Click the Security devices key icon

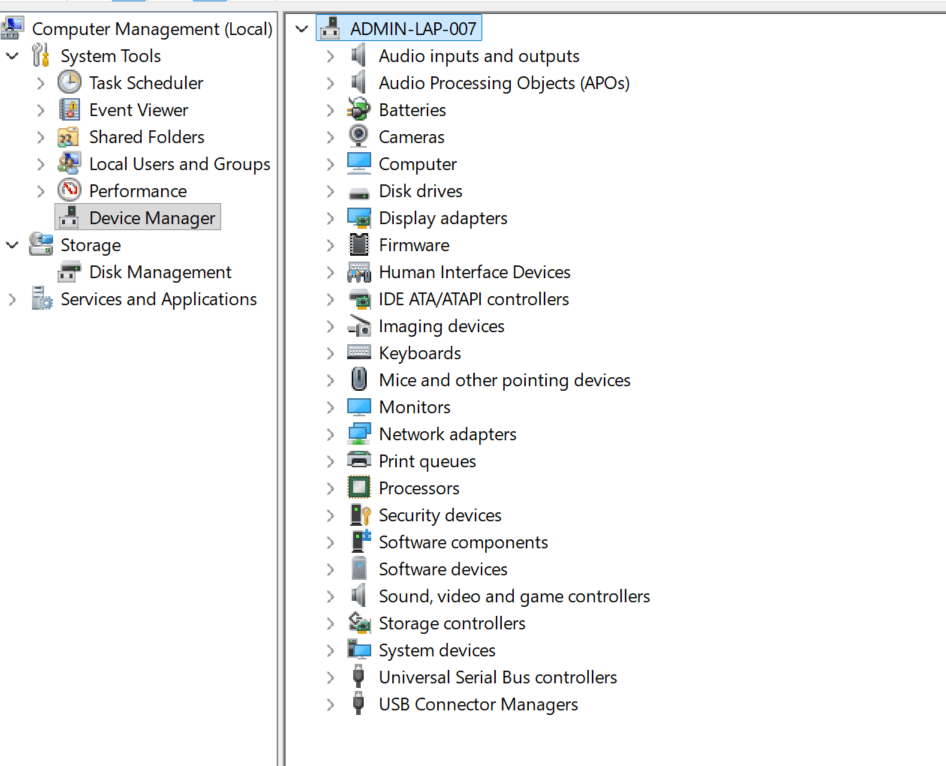[360, 514]
